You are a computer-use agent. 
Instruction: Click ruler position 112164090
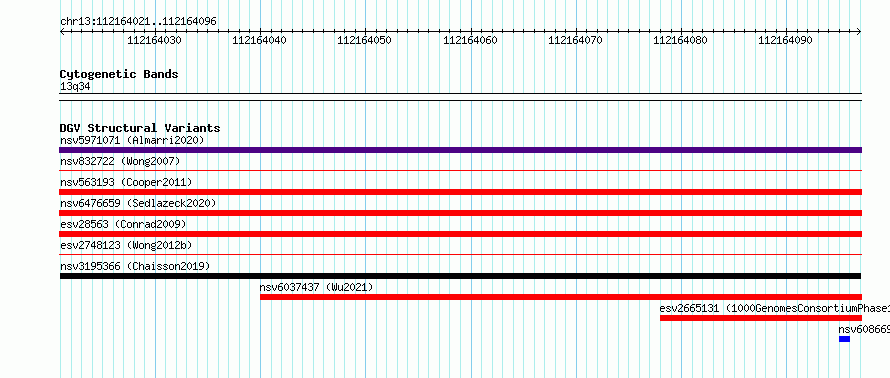point(786,40)
